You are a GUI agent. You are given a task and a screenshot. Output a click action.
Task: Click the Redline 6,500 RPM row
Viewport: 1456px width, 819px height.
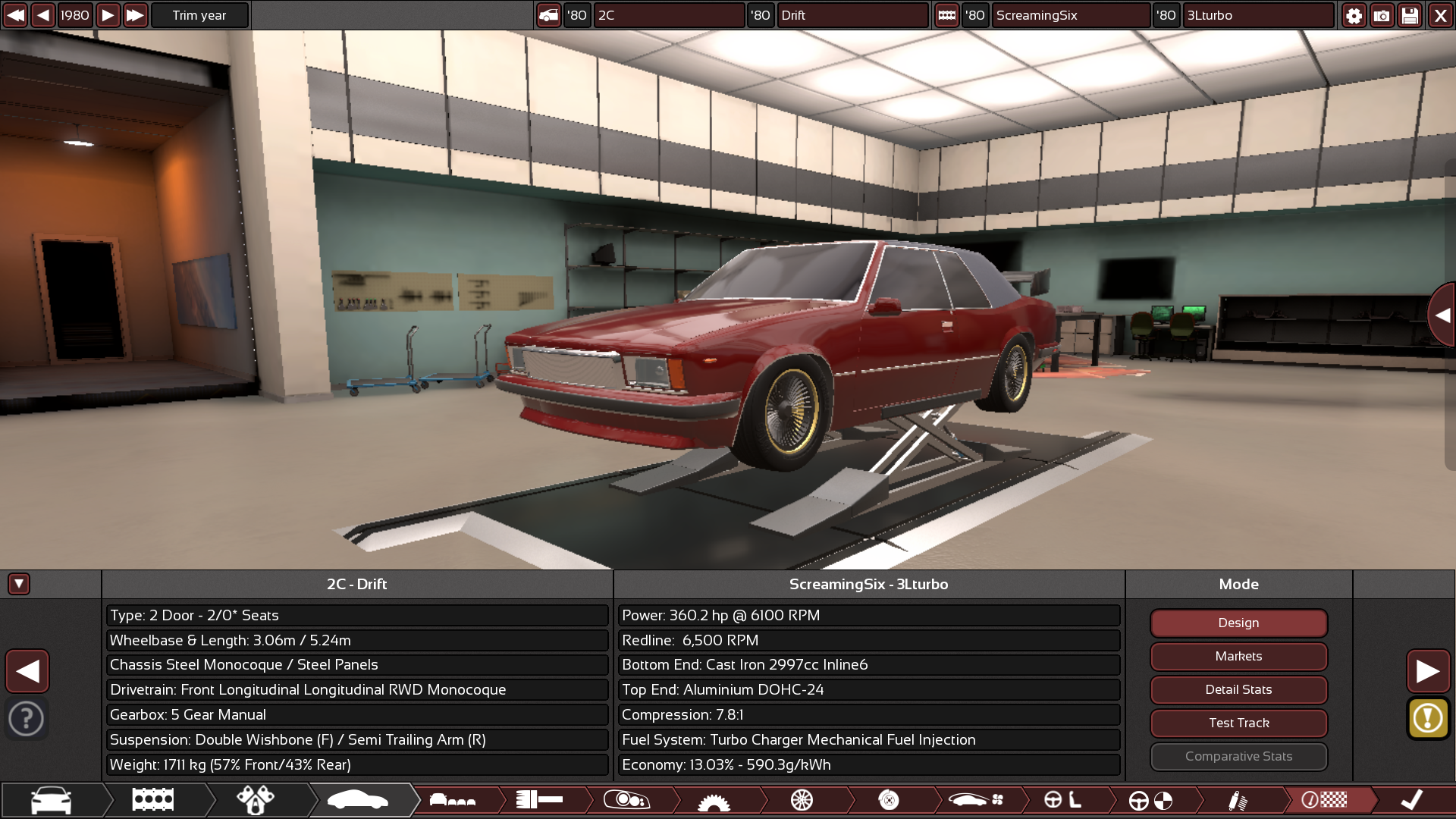point(869,640)
